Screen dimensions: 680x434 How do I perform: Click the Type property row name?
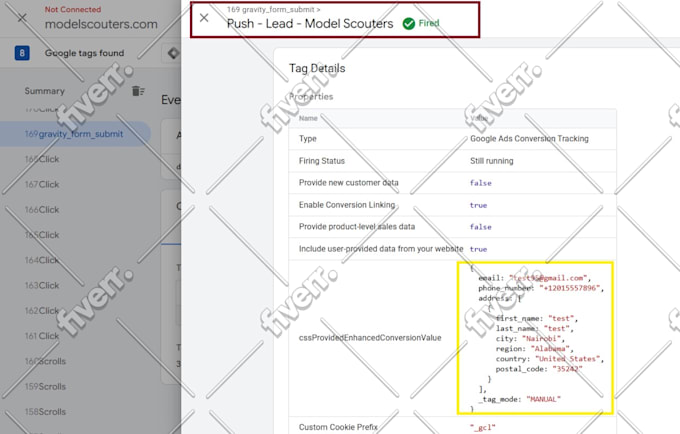coord(307,139)
